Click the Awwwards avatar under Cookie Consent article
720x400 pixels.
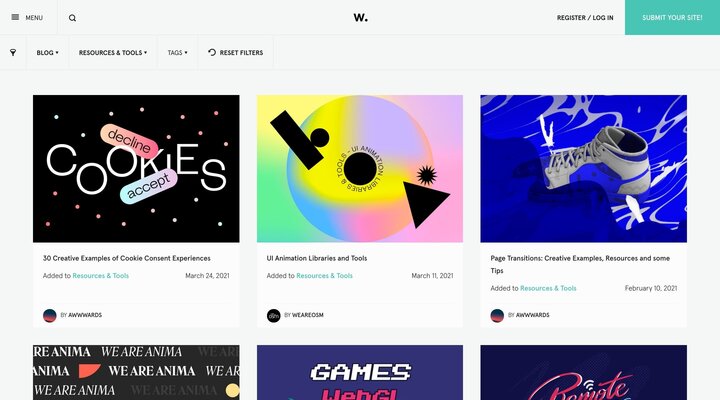pos(50,315)
